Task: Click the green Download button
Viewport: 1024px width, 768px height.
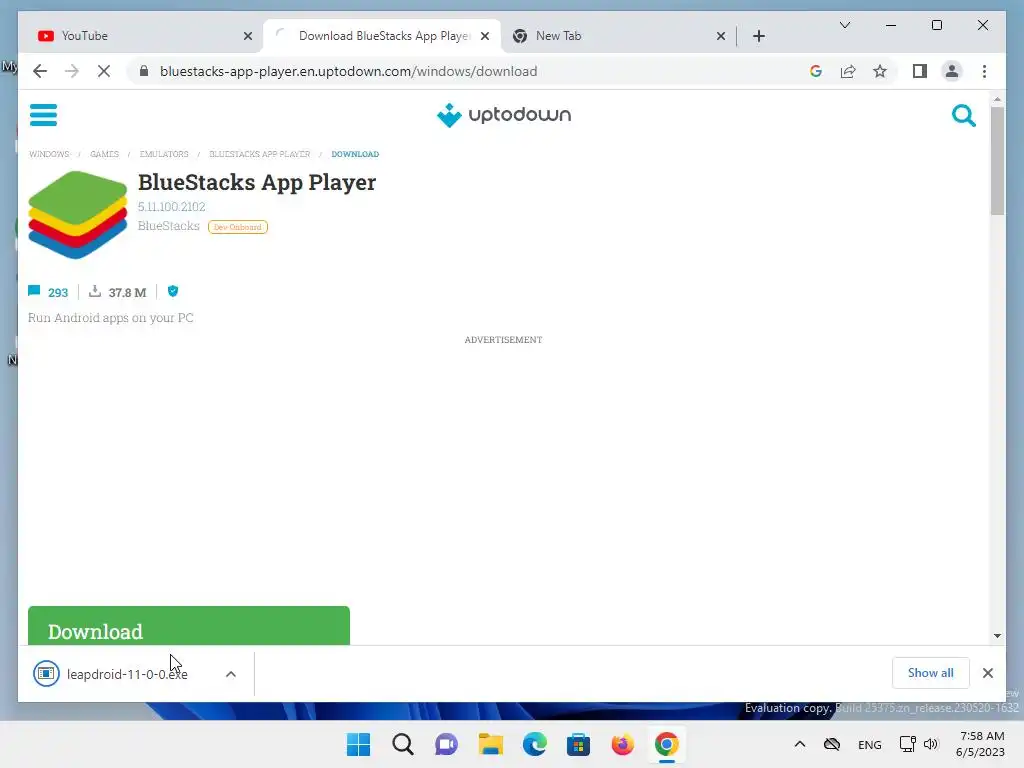Action: (x=189, y=626)
